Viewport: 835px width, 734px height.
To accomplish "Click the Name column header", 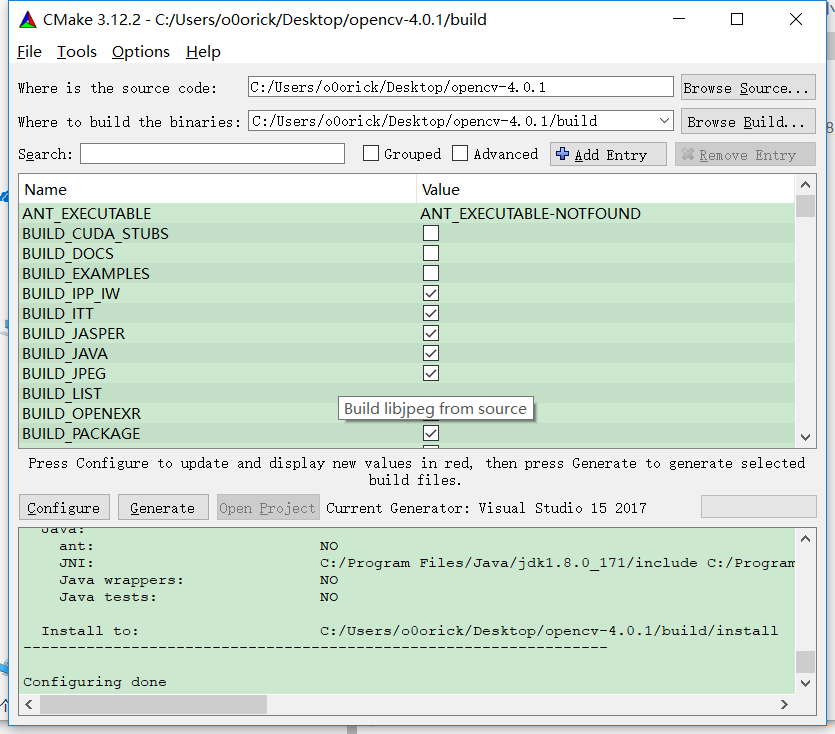I will pos(217,189).
